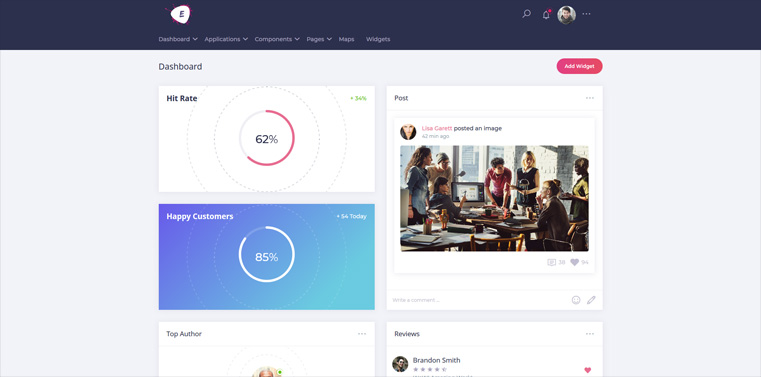The image size is (761, 377).
Task: Click the search magnifier icon in header
Action: coord(526,14)
